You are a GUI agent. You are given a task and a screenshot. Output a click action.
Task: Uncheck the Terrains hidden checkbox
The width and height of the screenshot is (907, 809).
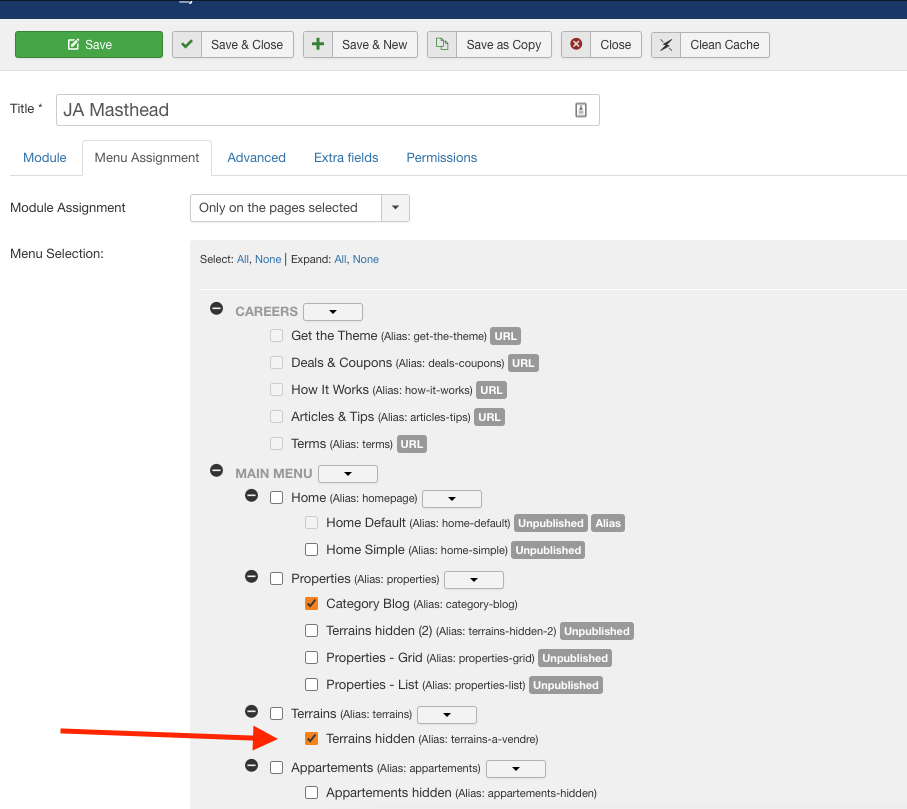pyautogui.click(x=311, y=739)
